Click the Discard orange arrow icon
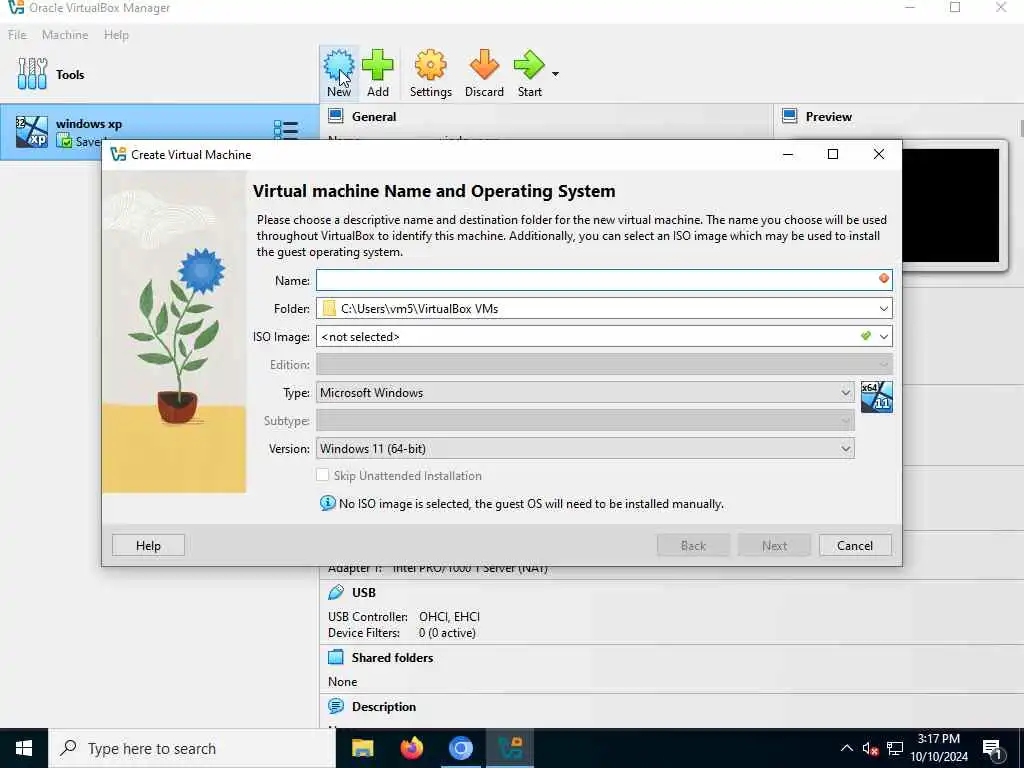1024x768 pixels. pyautogui.click(x=484, y=66)
